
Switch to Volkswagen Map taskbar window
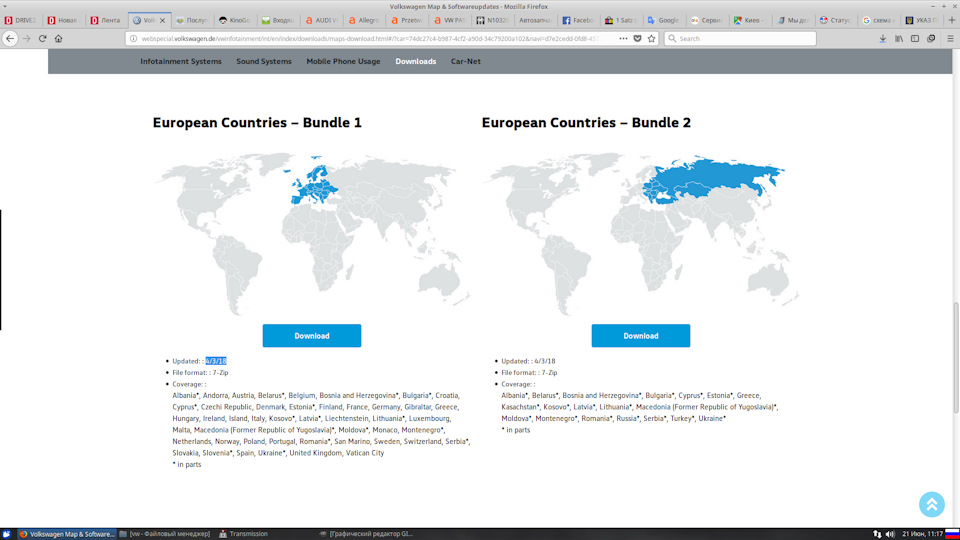click(x=67, y=534)
